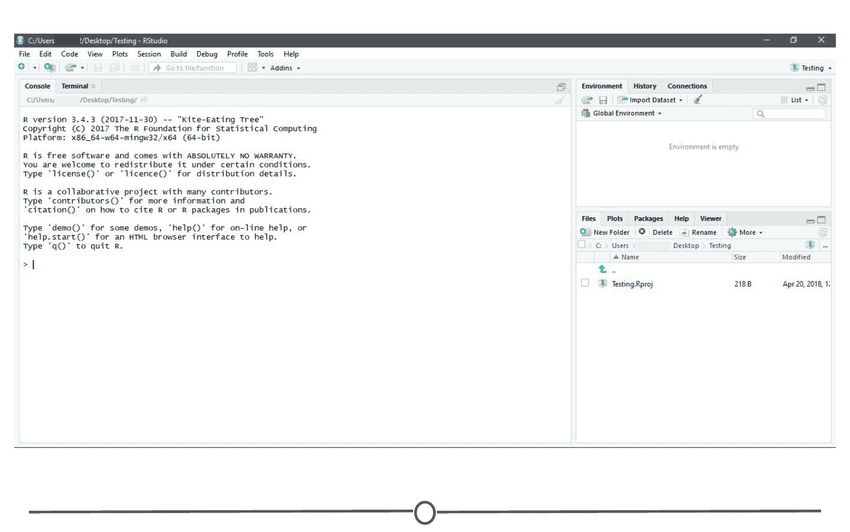The image size is (850, 532).
Task: Open the Plots menu
Action: click(x=120, y=54)
